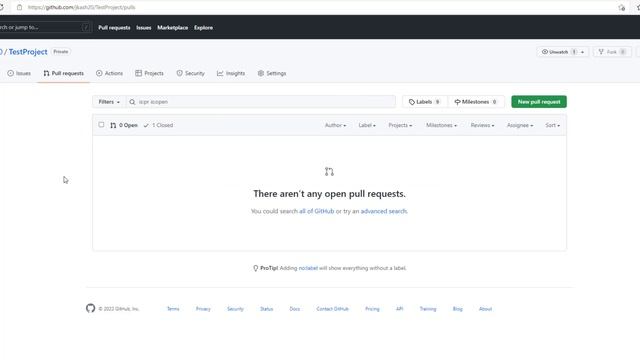Click the all of GitHub link
640x360 pixels.
click(316, 211)
